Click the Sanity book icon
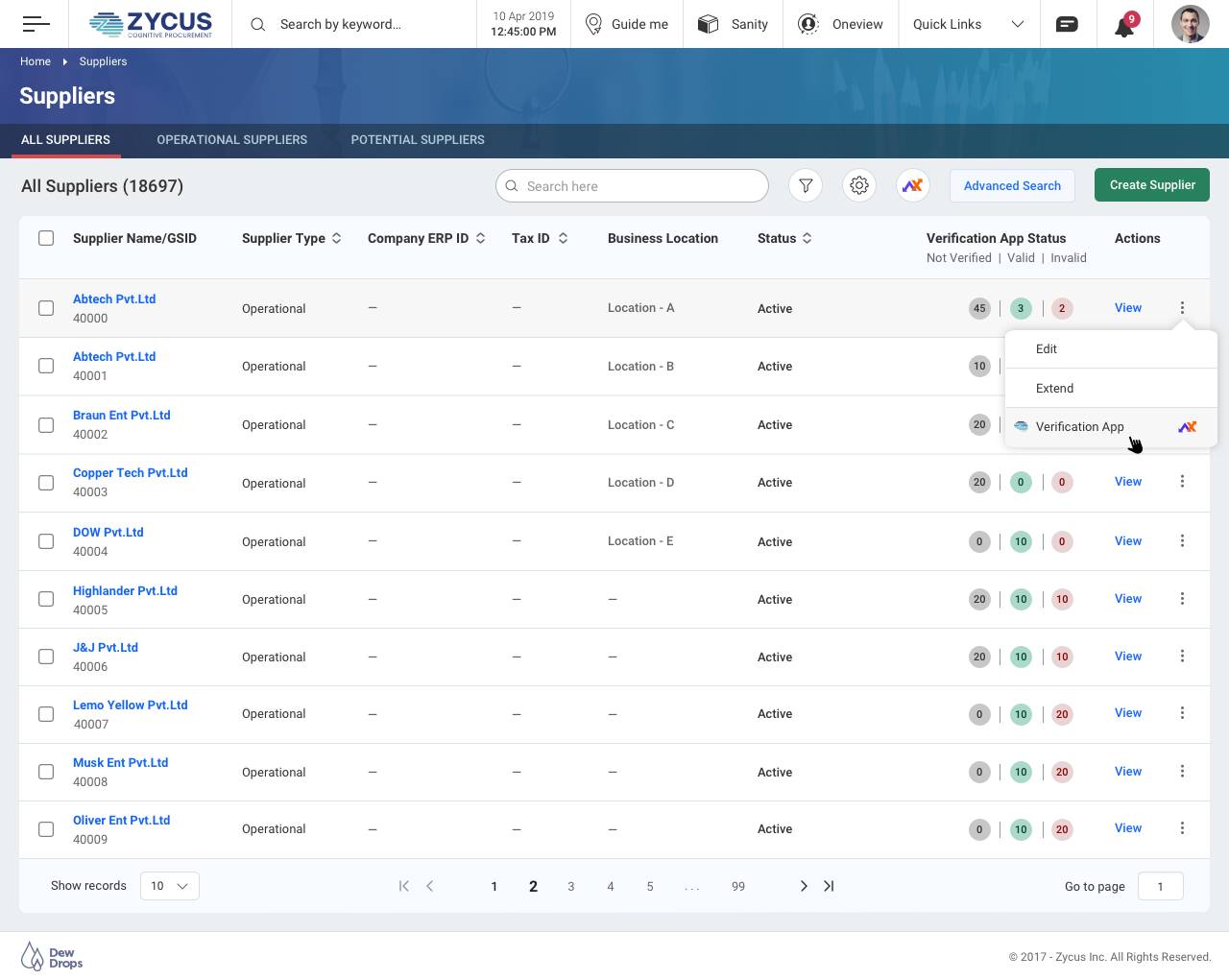This screenshot has height=980, width=1229. coord(708,24)
